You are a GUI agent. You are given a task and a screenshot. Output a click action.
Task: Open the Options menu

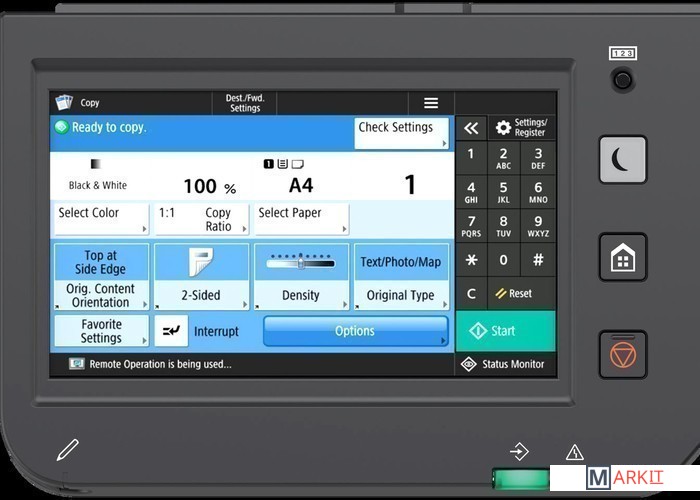[355, 331]
